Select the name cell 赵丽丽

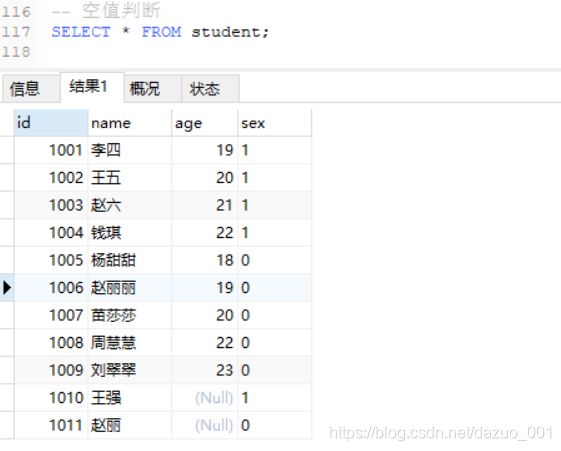(x=130, y=288)
